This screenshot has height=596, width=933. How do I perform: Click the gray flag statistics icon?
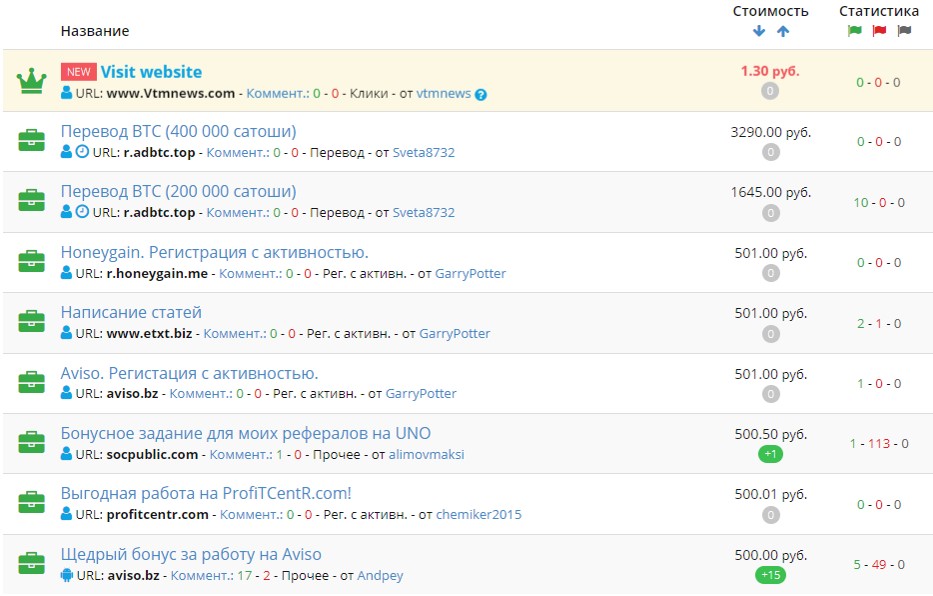coord(904,30)
